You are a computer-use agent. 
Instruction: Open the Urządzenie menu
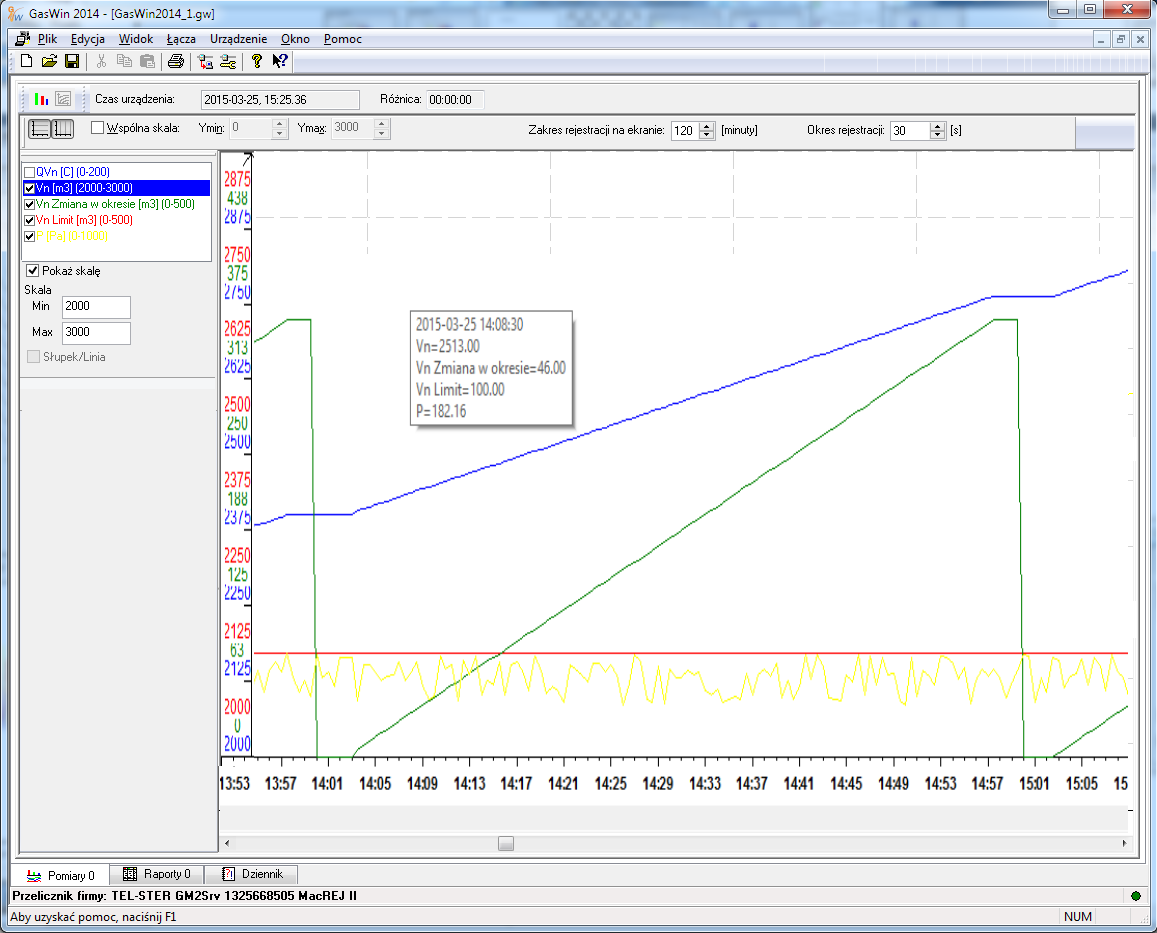point(238,39)
